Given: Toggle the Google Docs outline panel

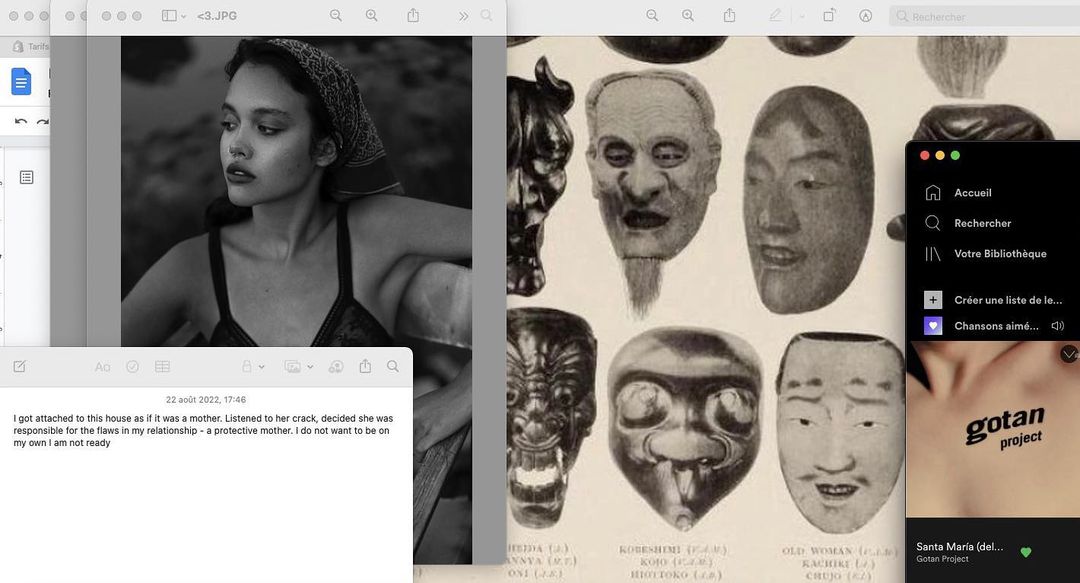Looking at the screenshot, I should (x=27, y=177).
